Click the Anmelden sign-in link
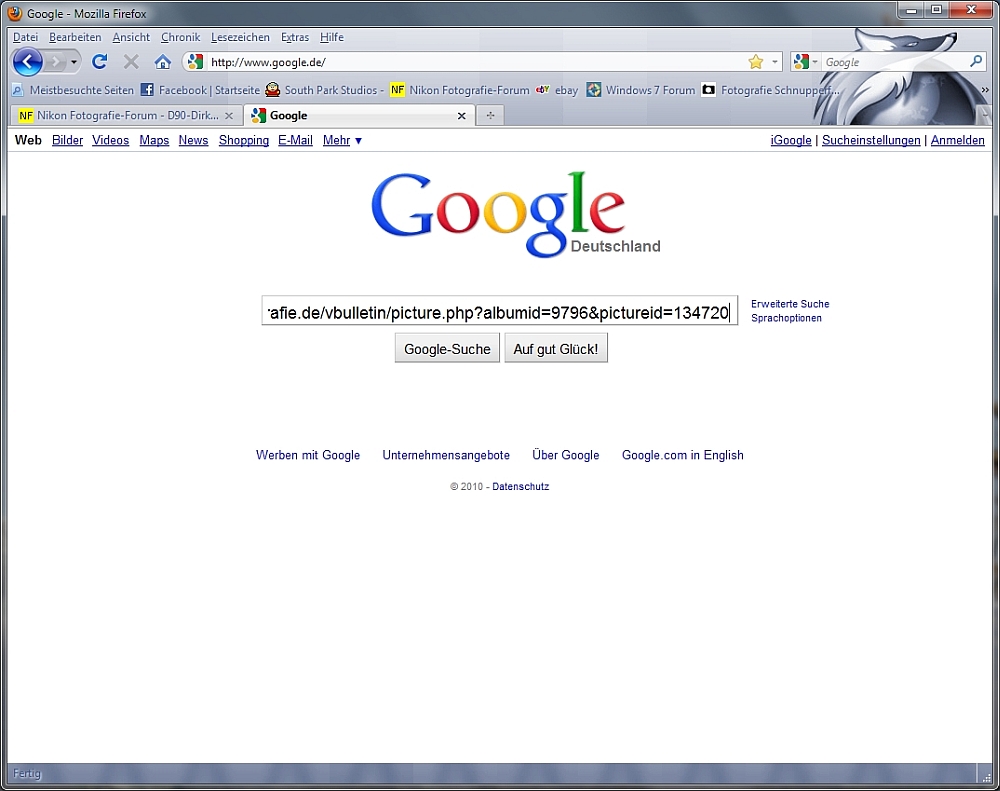Image resolution: width=1000 pixels, height=791 pixels. [957, 140]
